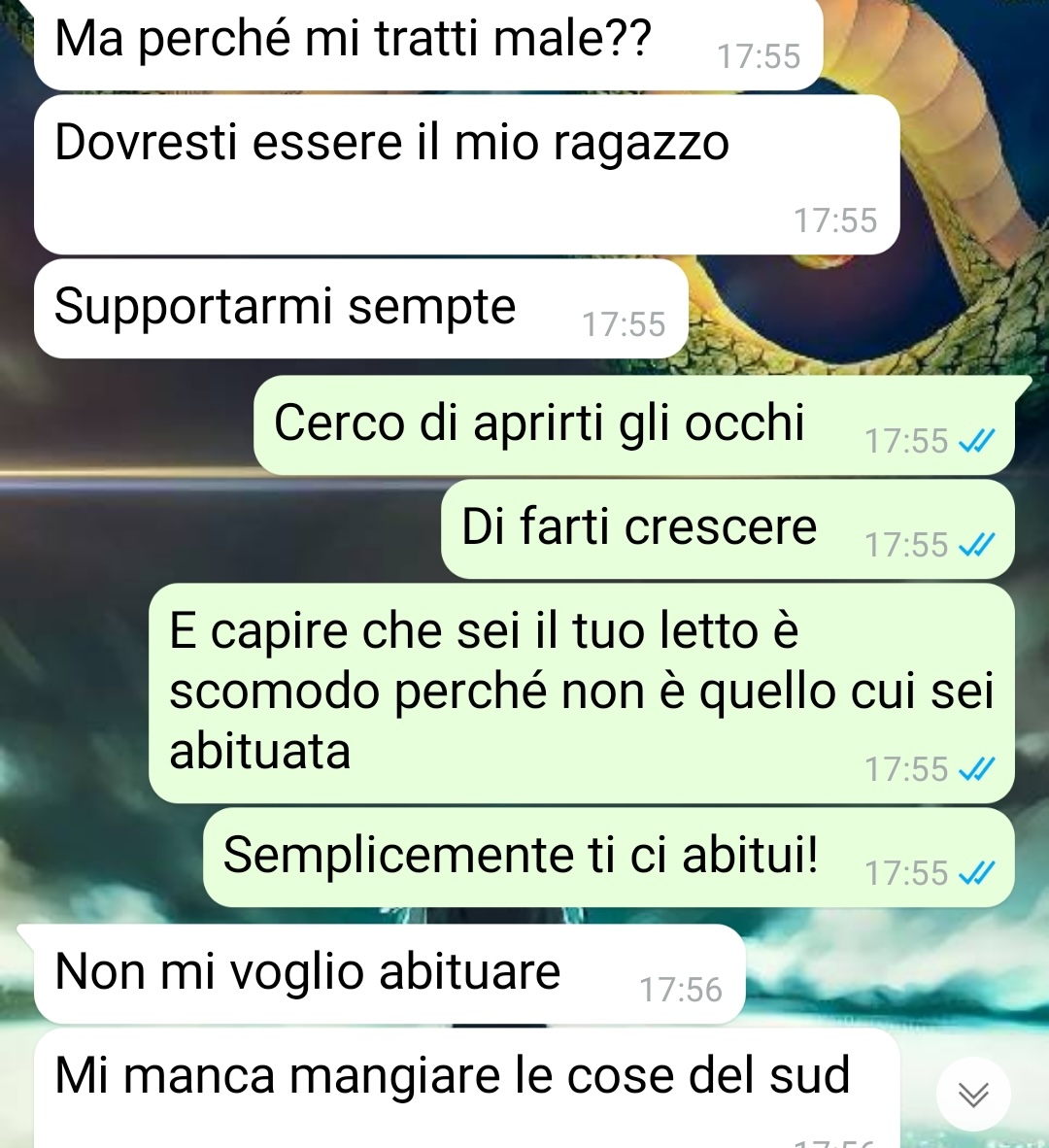Select the 'E capire che sei il tuo letto' message
The height and width of the screenshot is (1148, 1049).
coord(581,693)
